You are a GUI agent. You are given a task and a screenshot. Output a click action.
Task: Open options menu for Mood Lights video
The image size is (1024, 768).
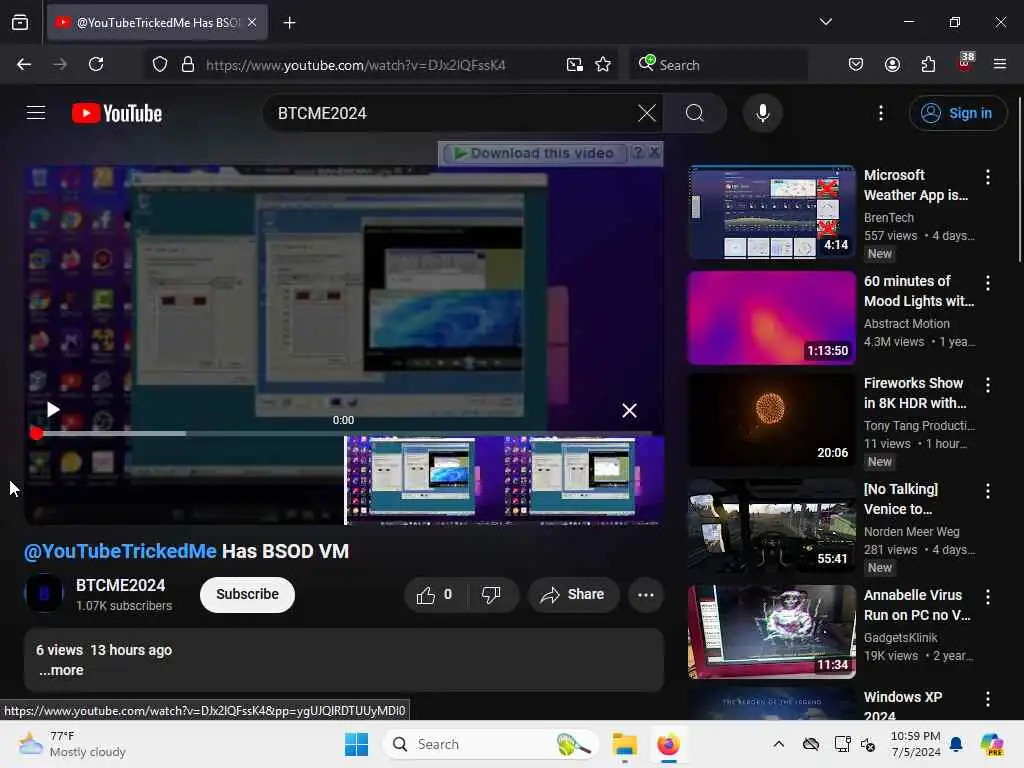tap(987, 283)
